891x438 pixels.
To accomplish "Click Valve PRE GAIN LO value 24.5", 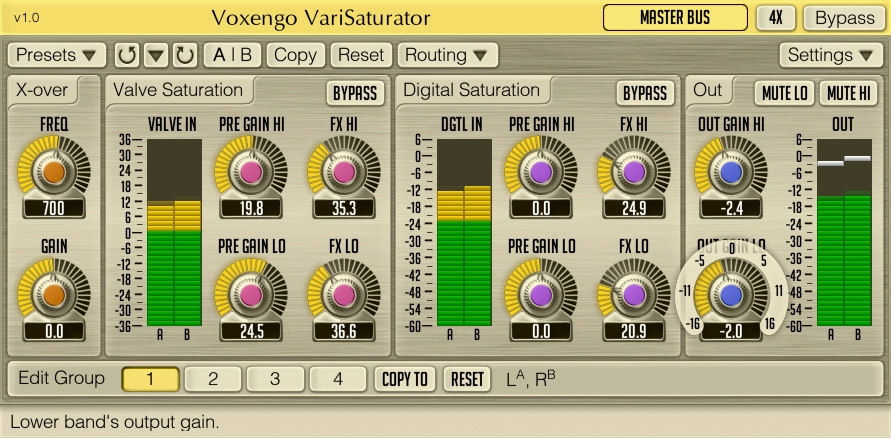I will [x=251, y=331].
